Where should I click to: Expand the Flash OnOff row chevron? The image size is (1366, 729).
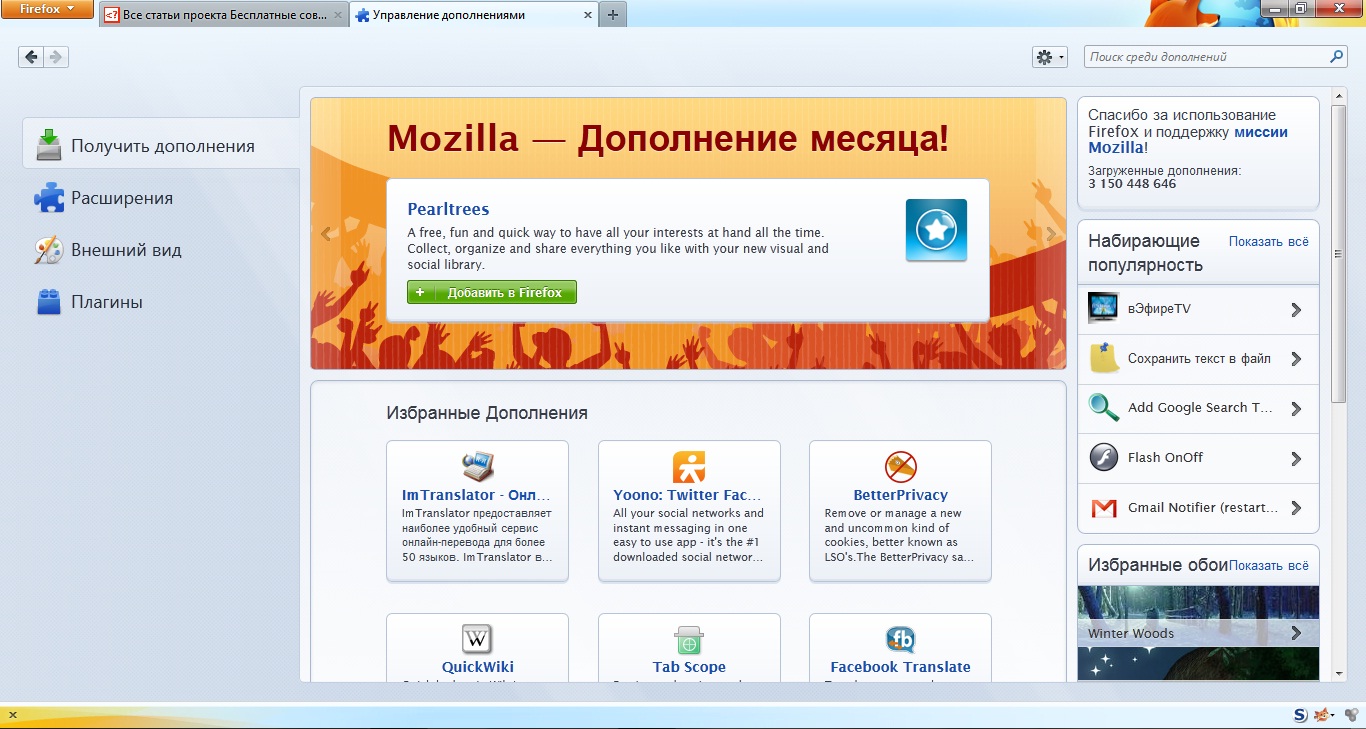click(1296, 458)
